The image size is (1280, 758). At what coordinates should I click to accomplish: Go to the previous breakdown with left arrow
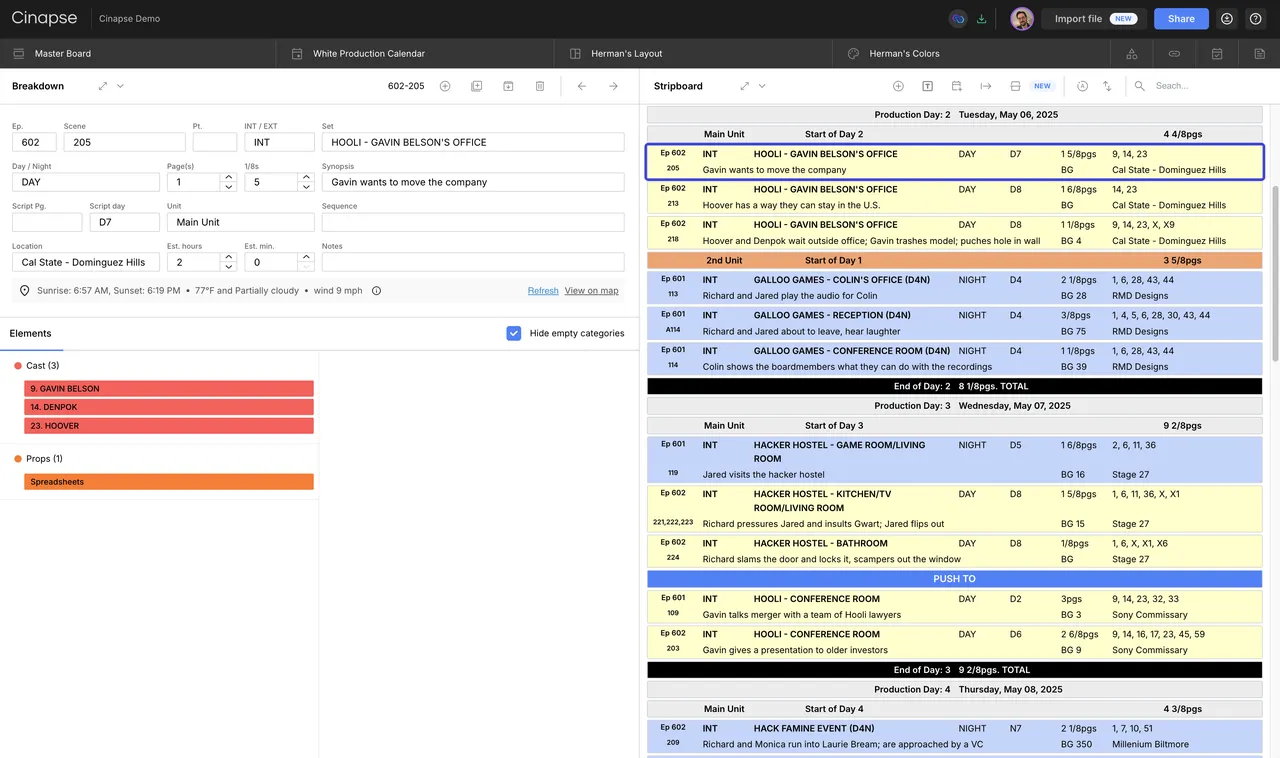(x=582, y=86)
